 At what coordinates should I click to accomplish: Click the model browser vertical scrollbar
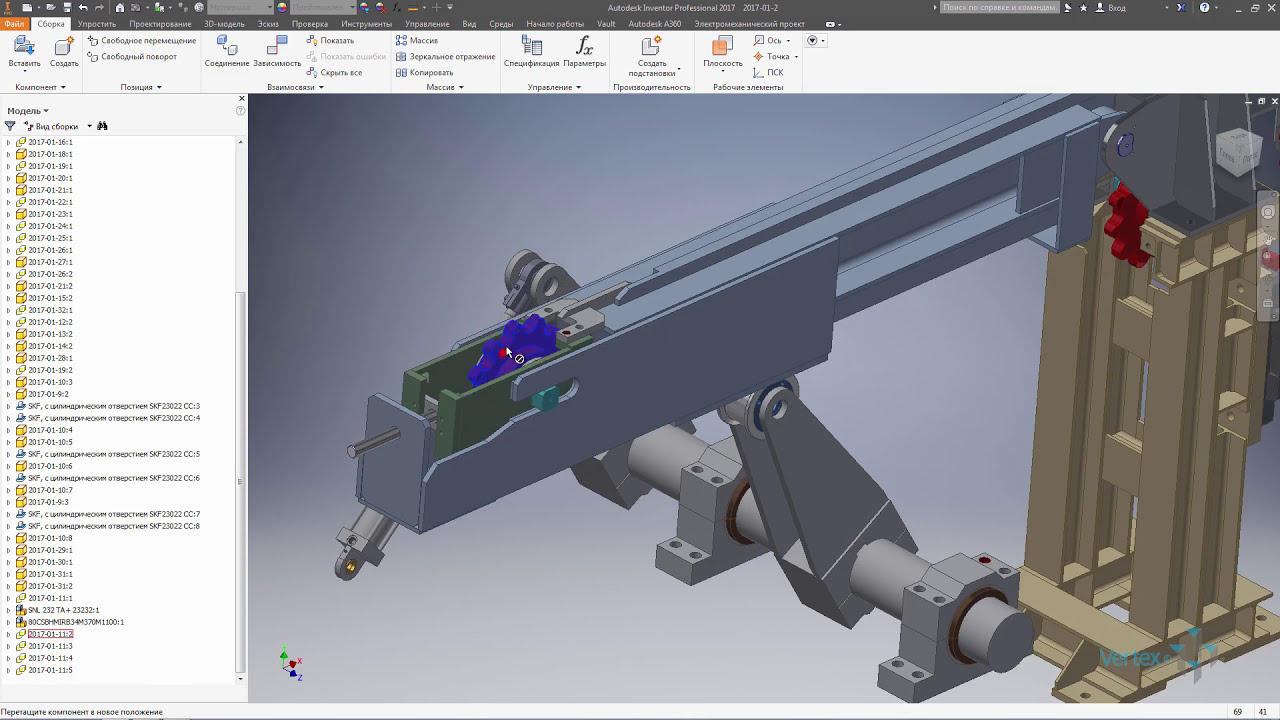point(240,483)
